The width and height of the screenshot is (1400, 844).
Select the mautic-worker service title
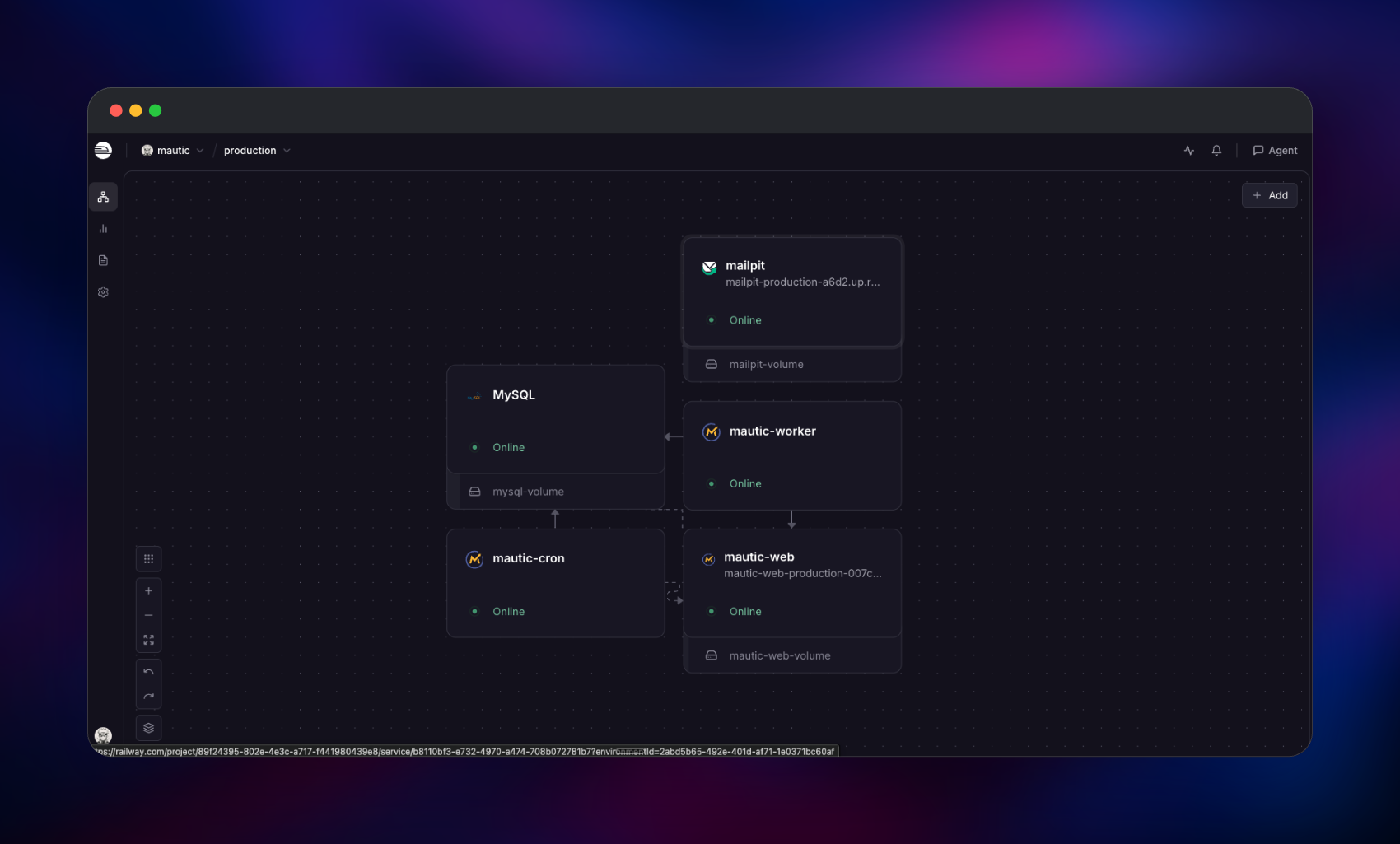coord(772,431)
